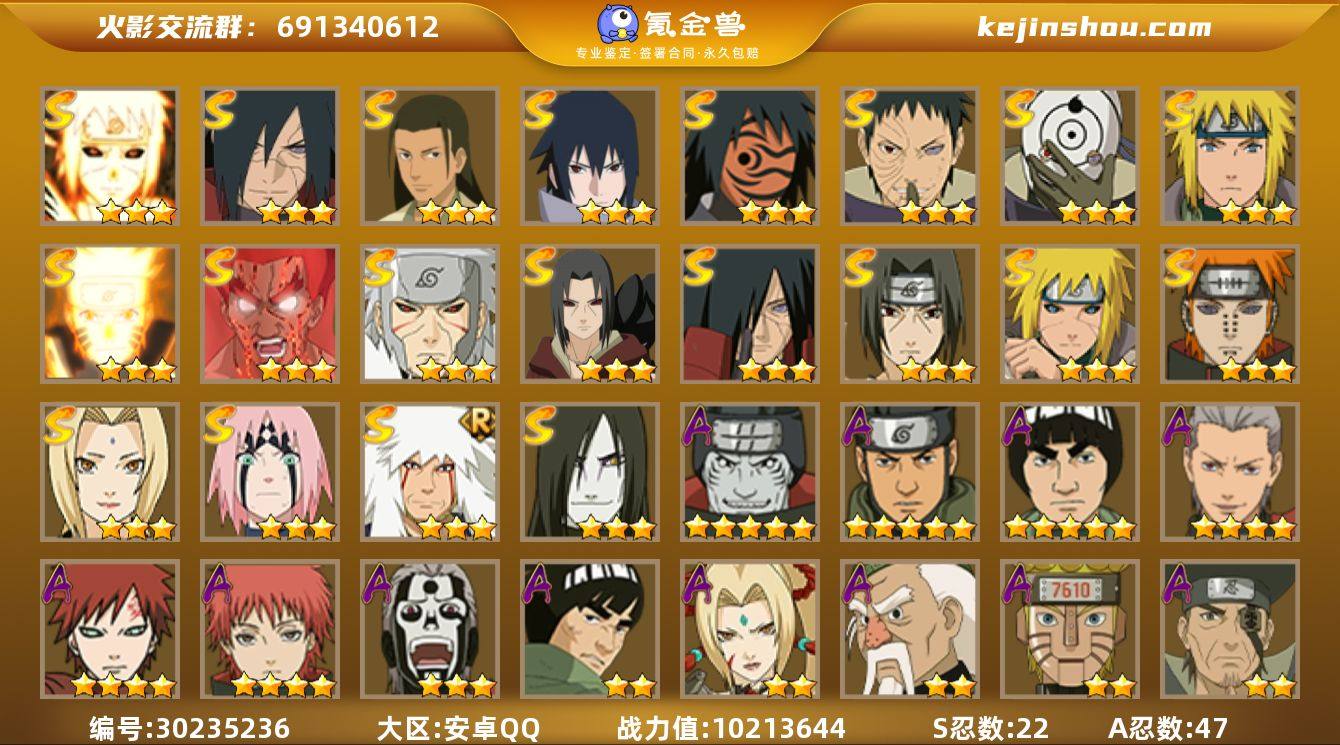Pick Tobirama with the gray face guard
The width and height of the screenshot is (1340, 745).
429,313
